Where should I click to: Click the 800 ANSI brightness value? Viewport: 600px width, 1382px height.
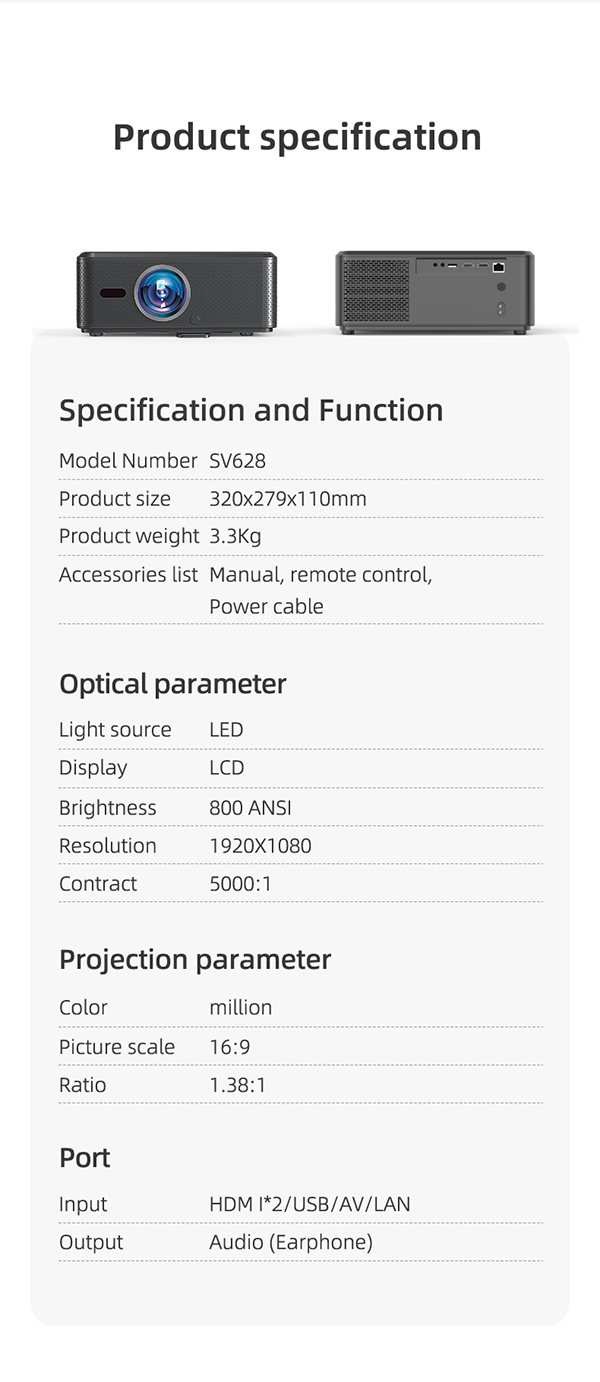click(250, 808)
